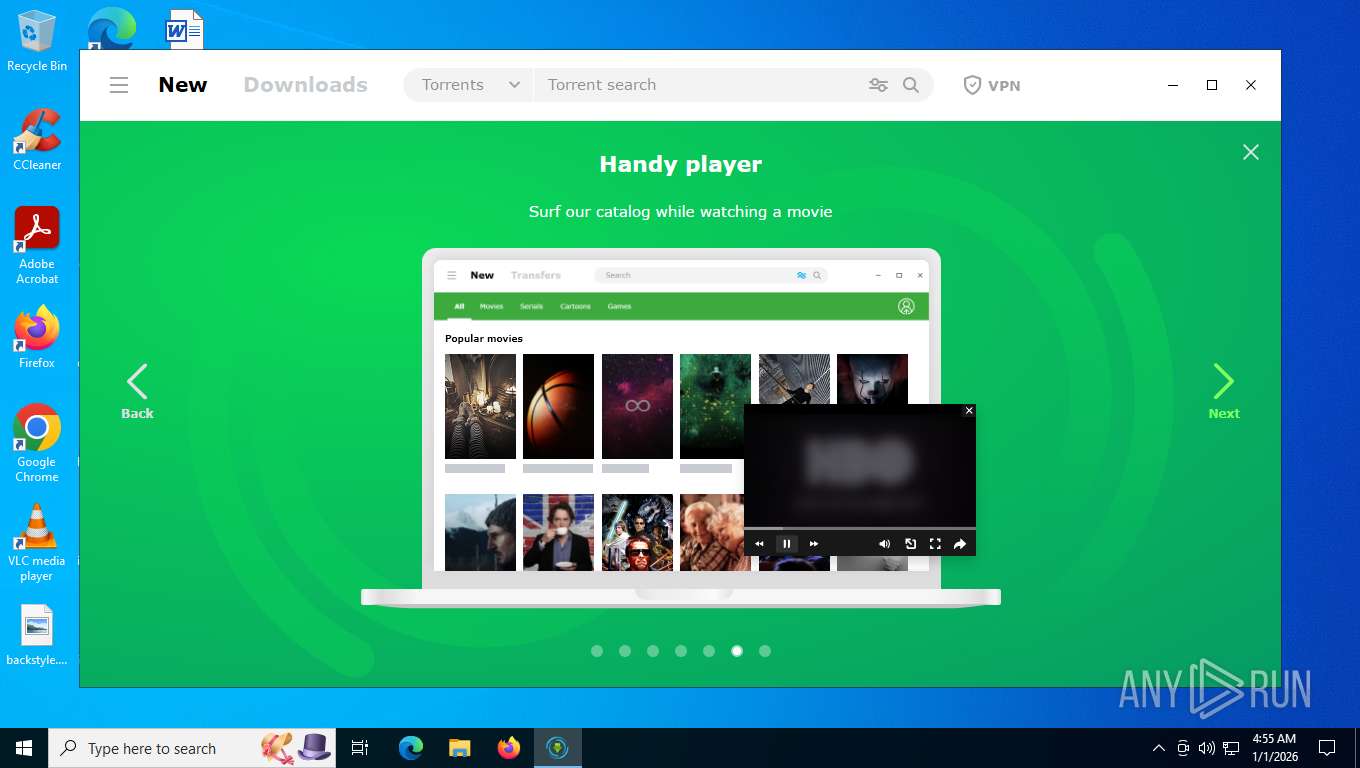Select the torrent app taskbar icon
The image size is (1360, 768).
click(558, 748)
